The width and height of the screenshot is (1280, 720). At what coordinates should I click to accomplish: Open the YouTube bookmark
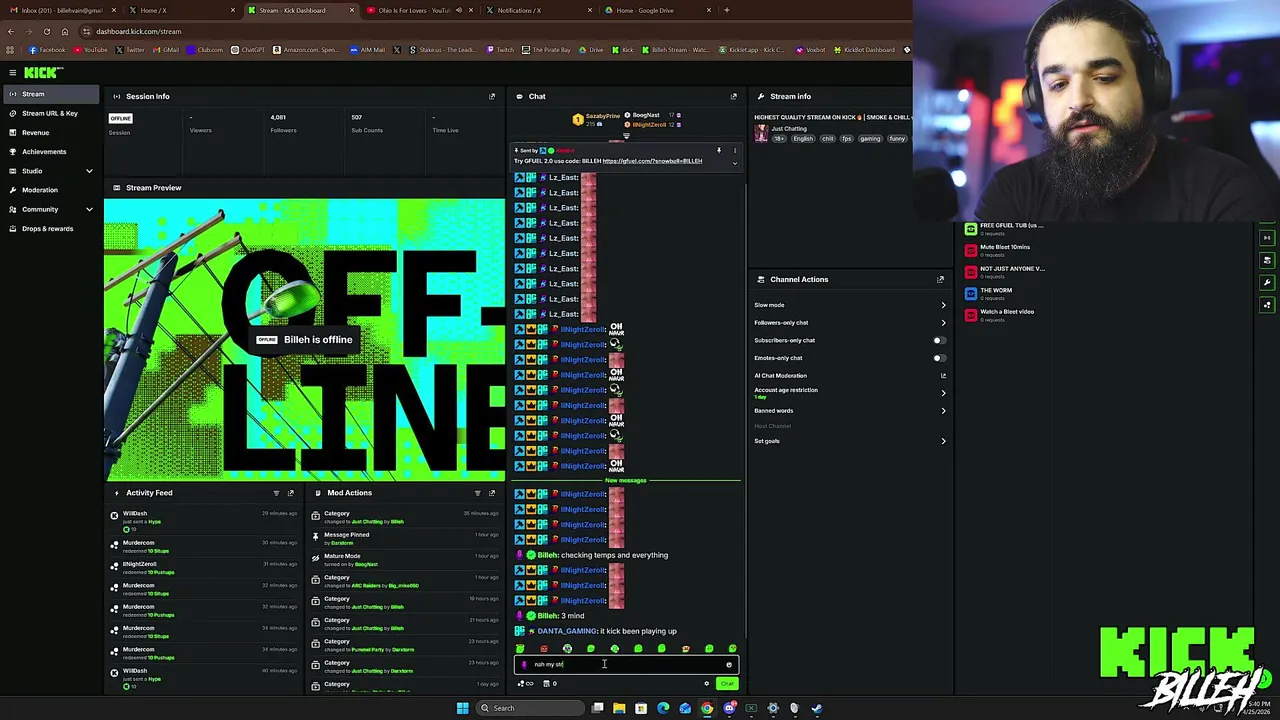pos(91,50)
